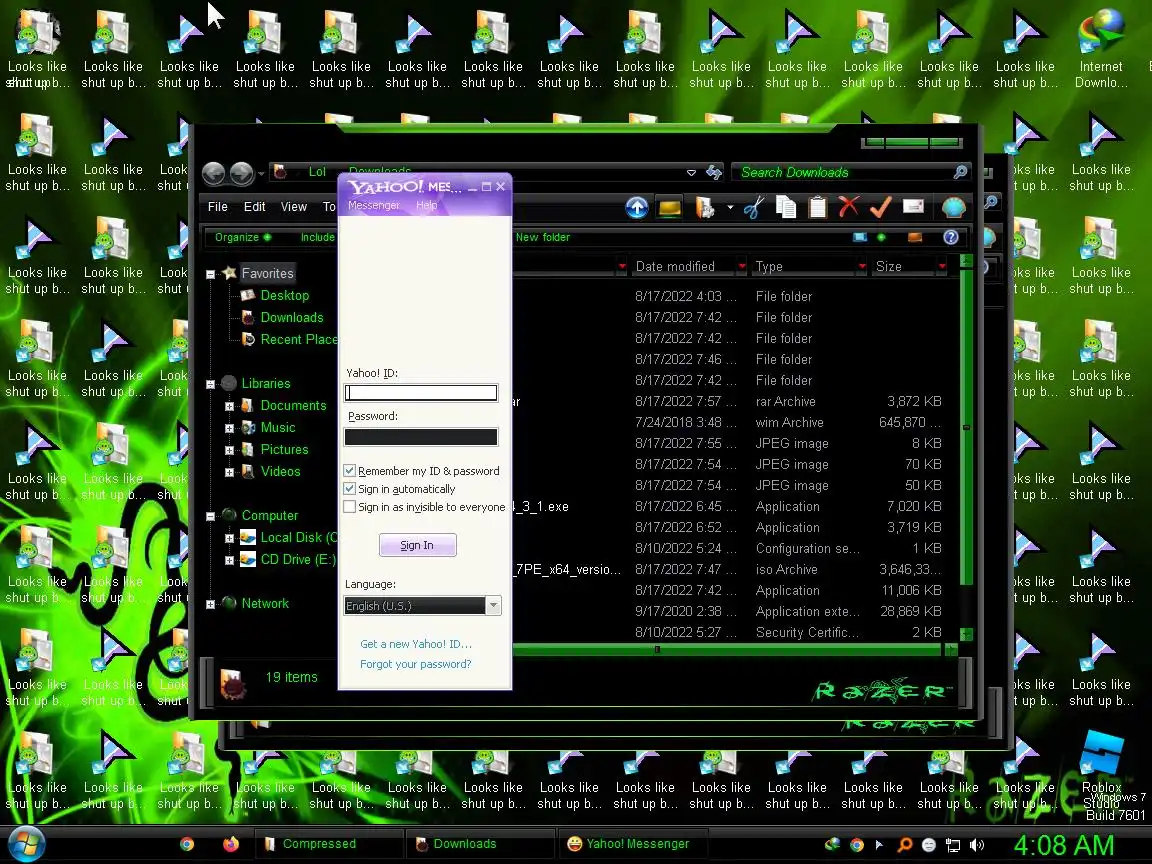Launch Firefox from the taskbar quick launch
Image resolution: width=1152 pixels, height=864 pixels.
[231, 844]
